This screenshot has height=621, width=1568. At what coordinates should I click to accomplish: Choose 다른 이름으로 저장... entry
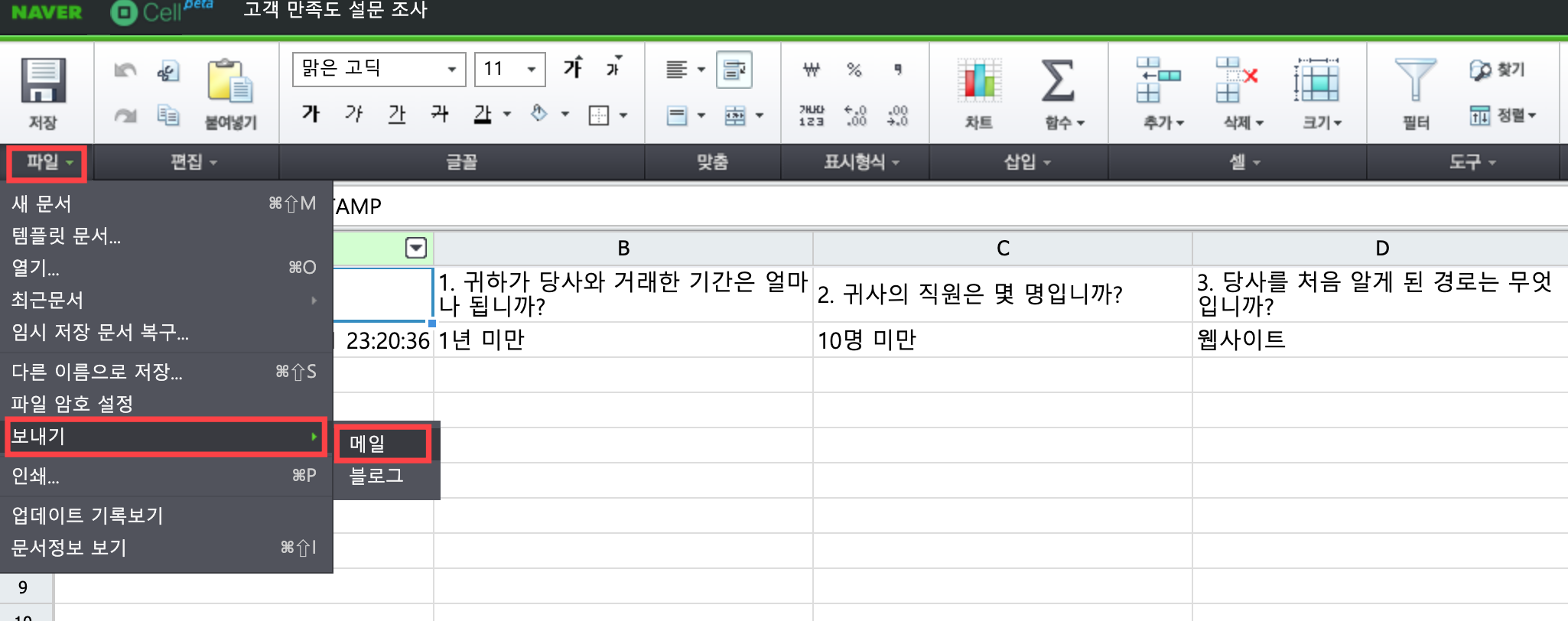tap(167, 372)
